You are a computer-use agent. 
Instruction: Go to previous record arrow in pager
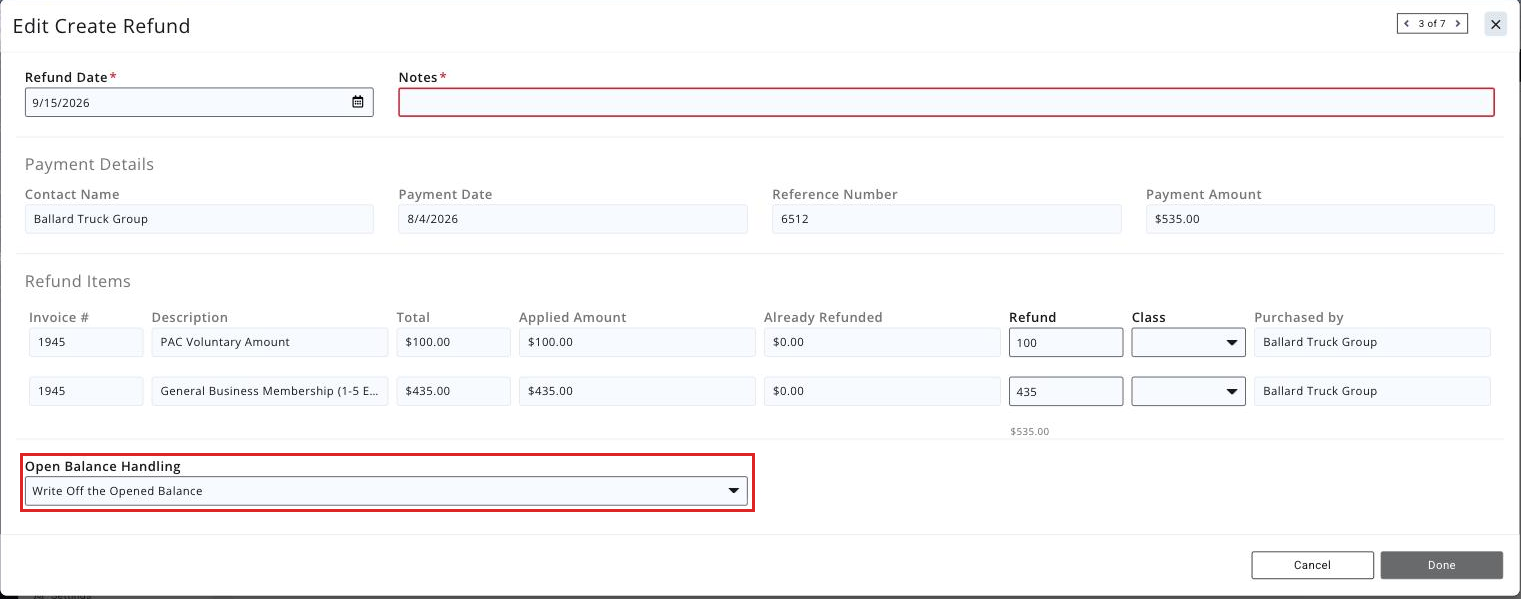click(x=1407, y=23)
